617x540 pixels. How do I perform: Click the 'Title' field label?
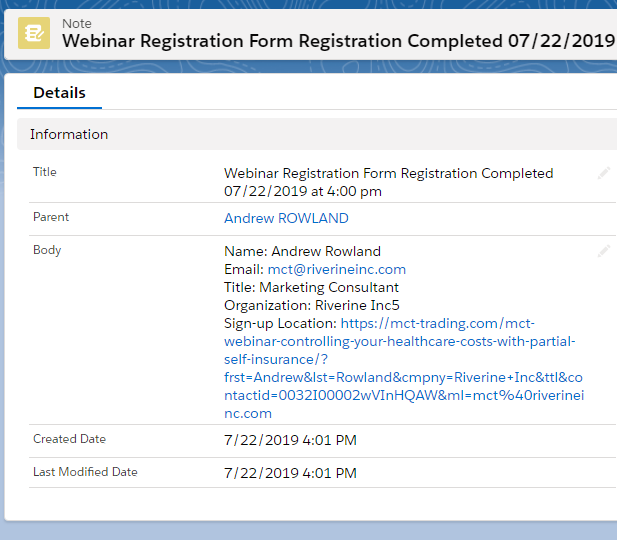(44, 172)
